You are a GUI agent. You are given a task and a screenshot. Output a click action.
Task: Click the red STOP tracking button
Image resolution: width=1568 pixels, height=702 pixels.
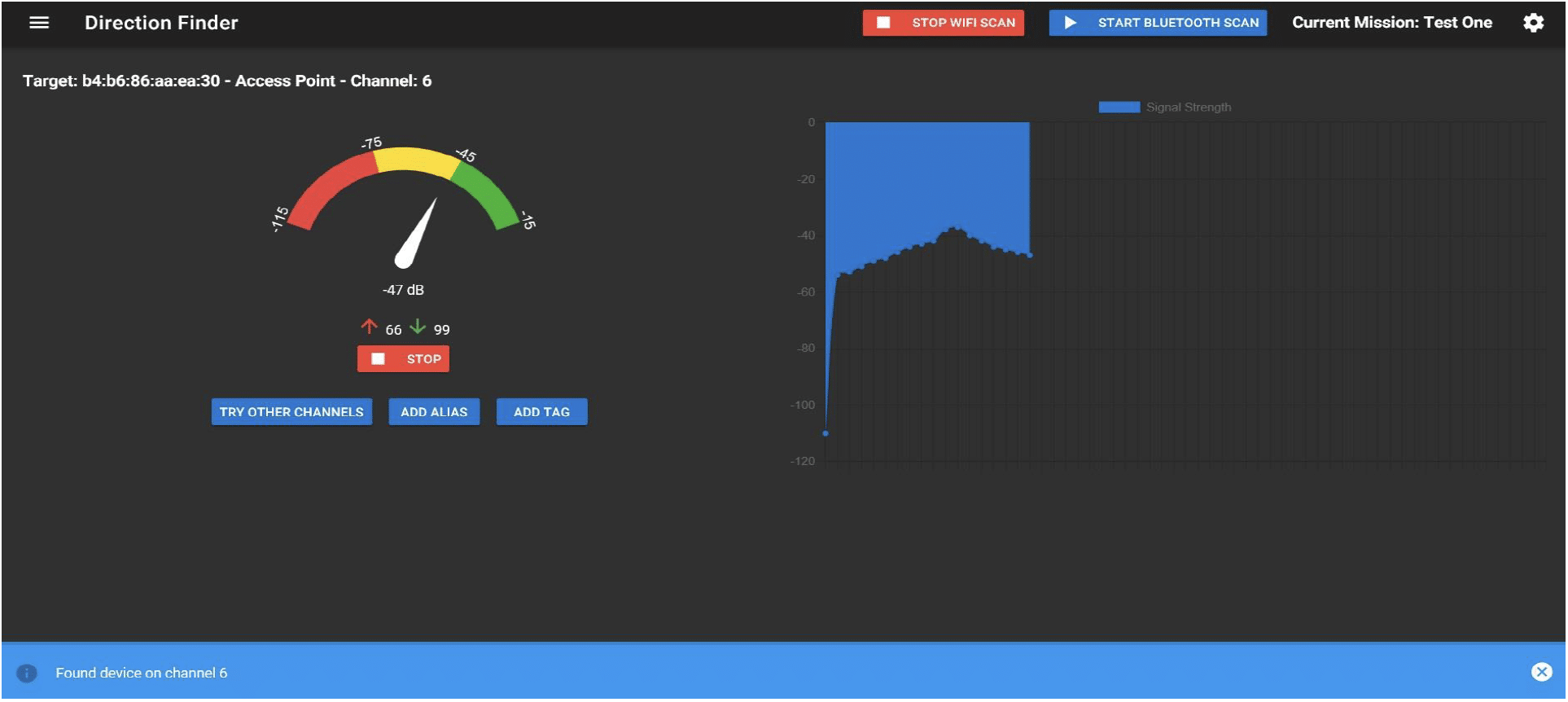403,359
